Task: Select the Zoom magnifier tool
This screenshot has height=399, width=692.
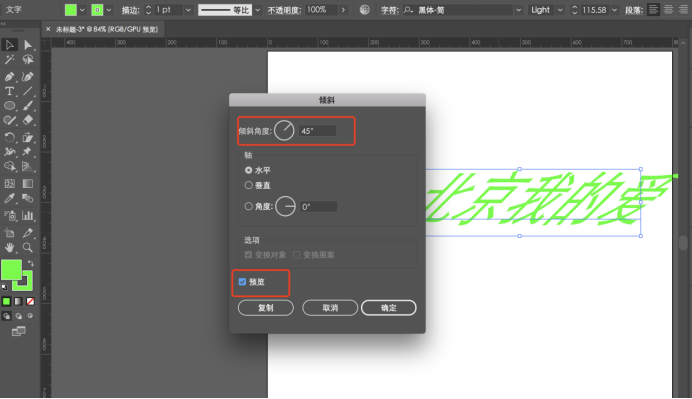Action: pos(27,248)
